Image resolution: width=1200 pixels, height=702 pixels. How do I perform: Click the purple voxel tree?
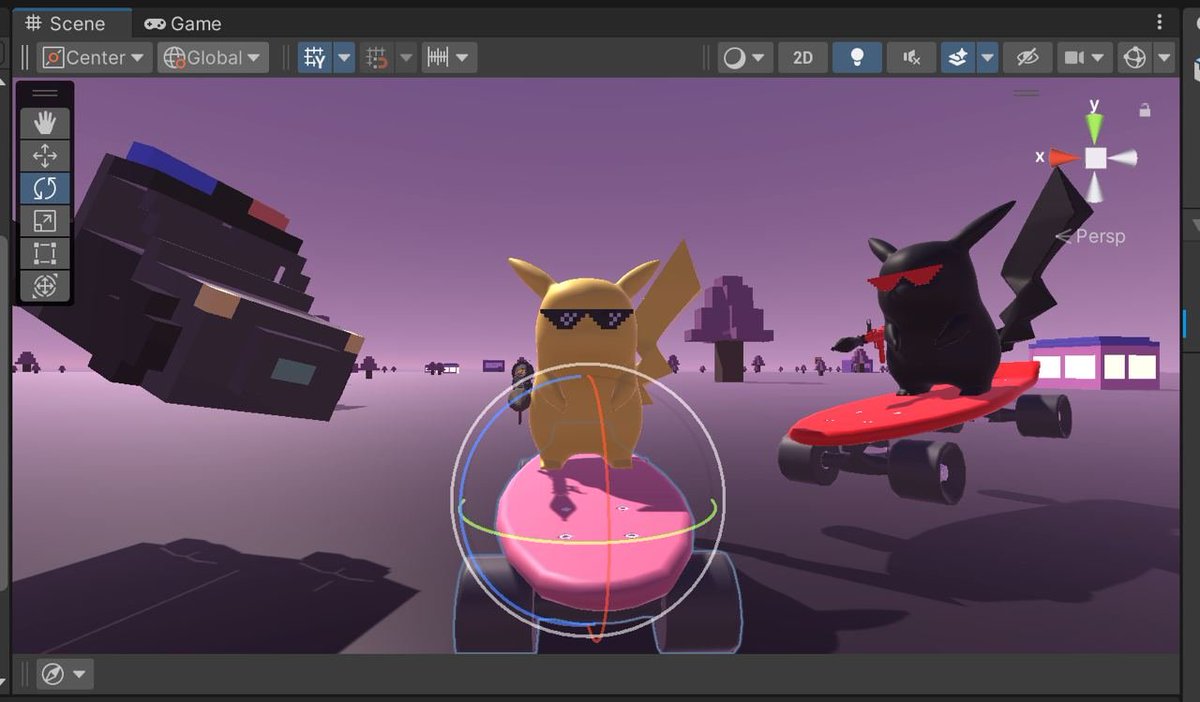(729, 330)
